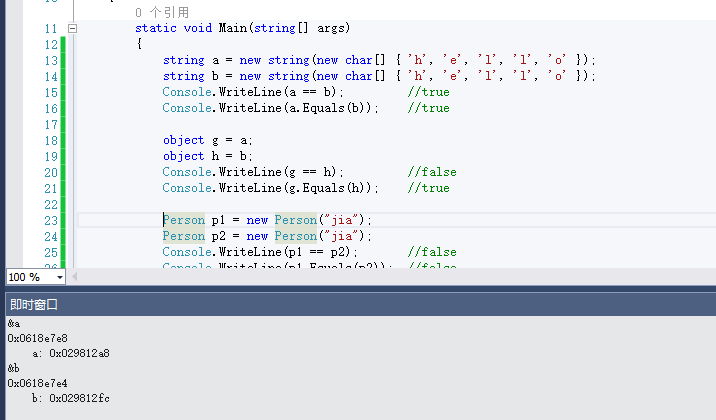Click address 0x0618e7e8 in immediate window
Screen dimensions: 716x420
(x=37, y=339)
